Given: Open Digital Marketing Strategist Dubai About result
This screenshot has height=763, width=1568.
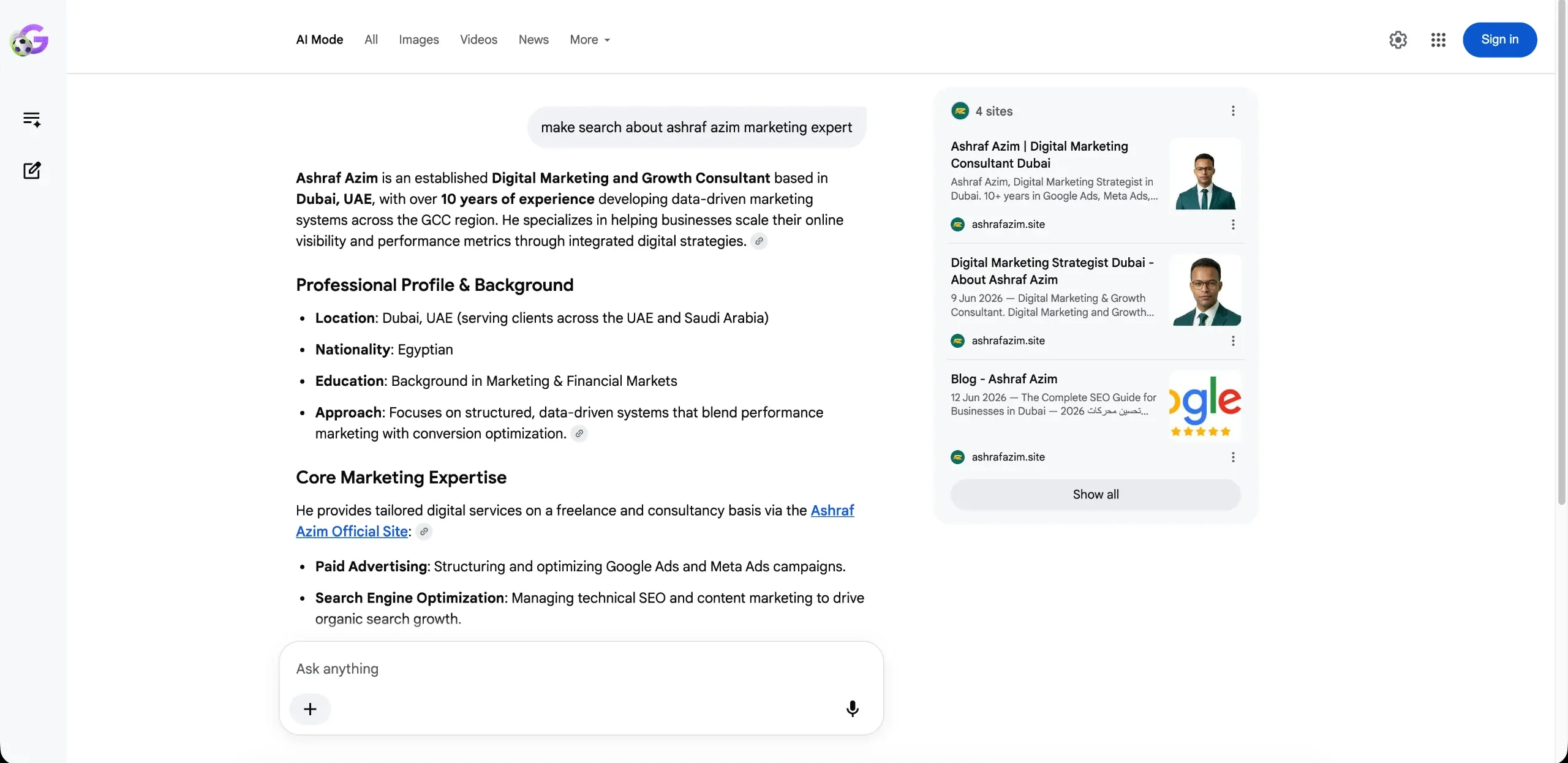Looking at the screenshot, I should click(1052, 271).
